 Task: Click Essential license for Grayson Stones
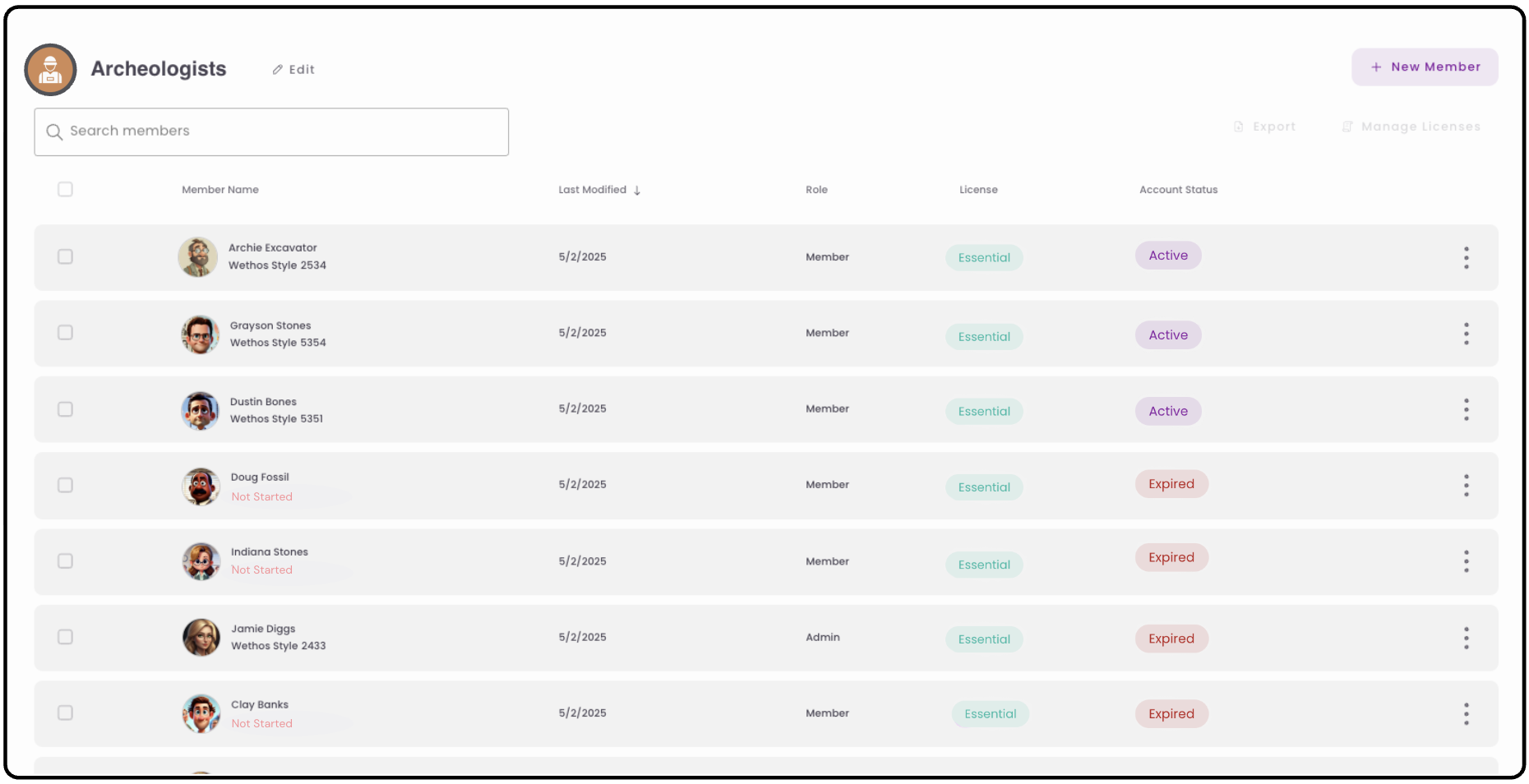tap(984, 337)
